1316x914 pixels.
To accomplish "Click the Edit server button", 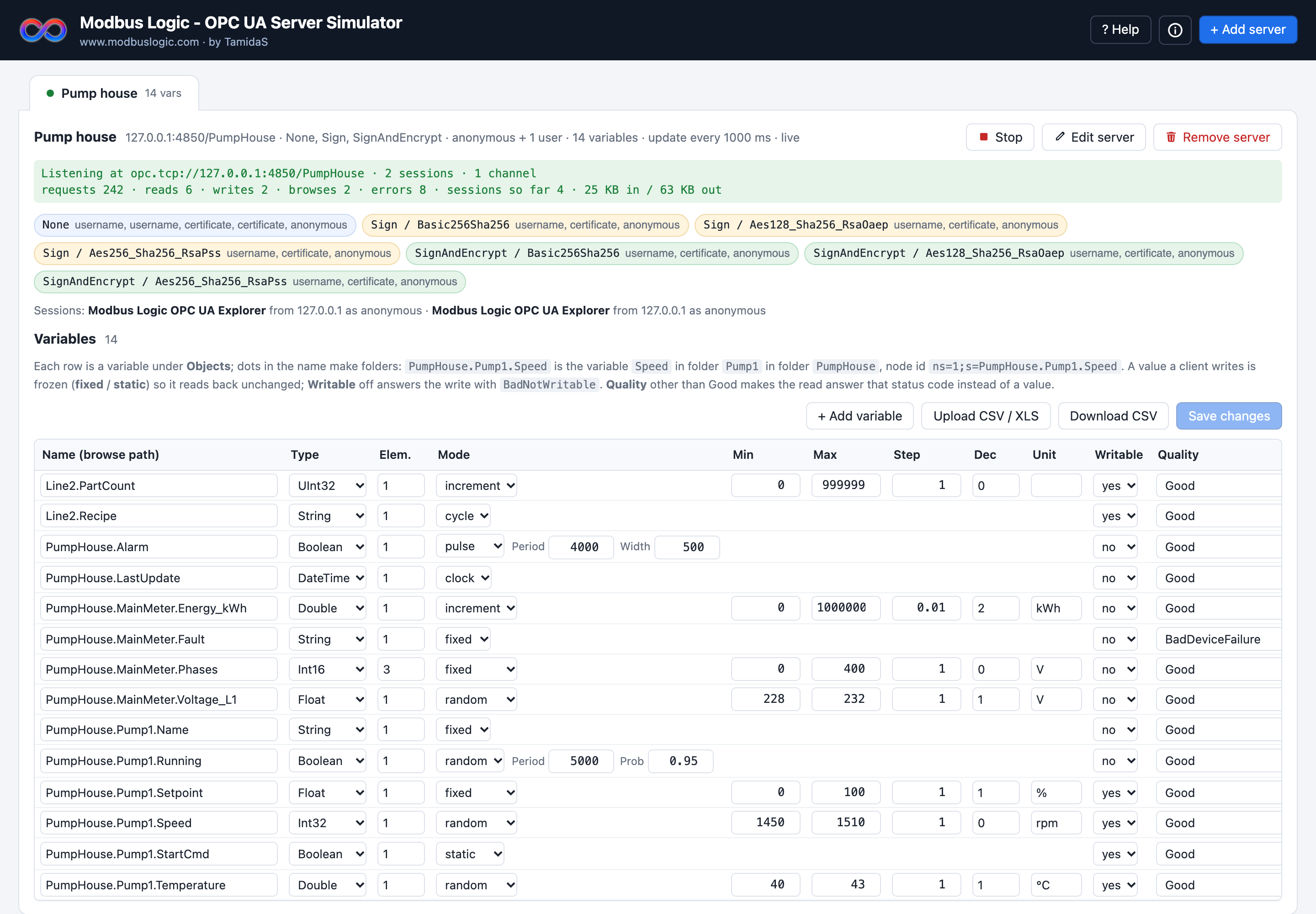I will pyautogui.click(x=1094, y=138).
